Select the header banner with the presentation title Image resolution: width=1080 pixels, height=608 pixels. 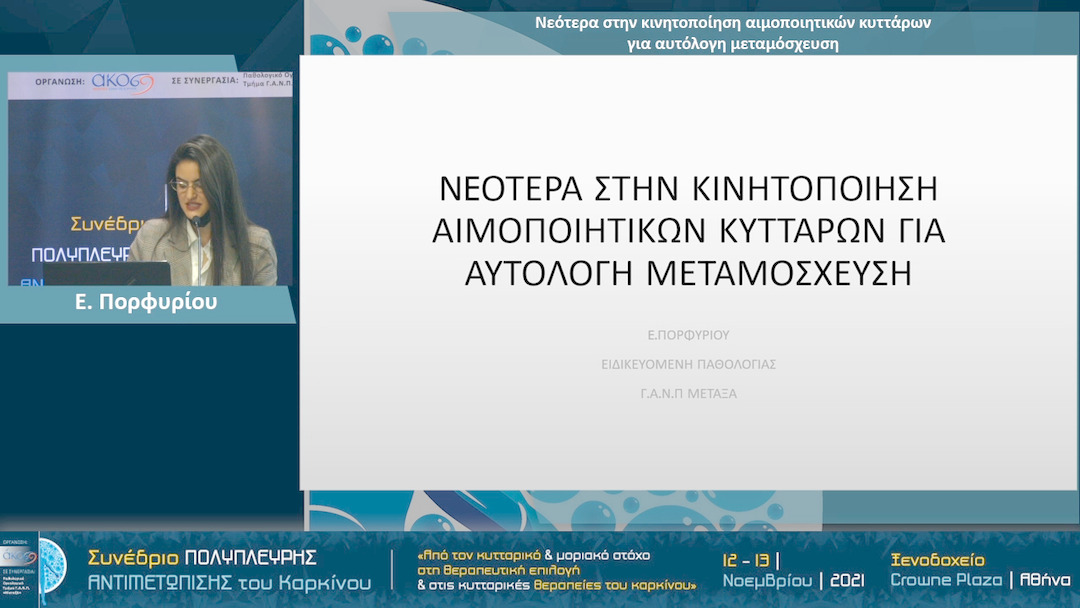(x=690, y=27)
